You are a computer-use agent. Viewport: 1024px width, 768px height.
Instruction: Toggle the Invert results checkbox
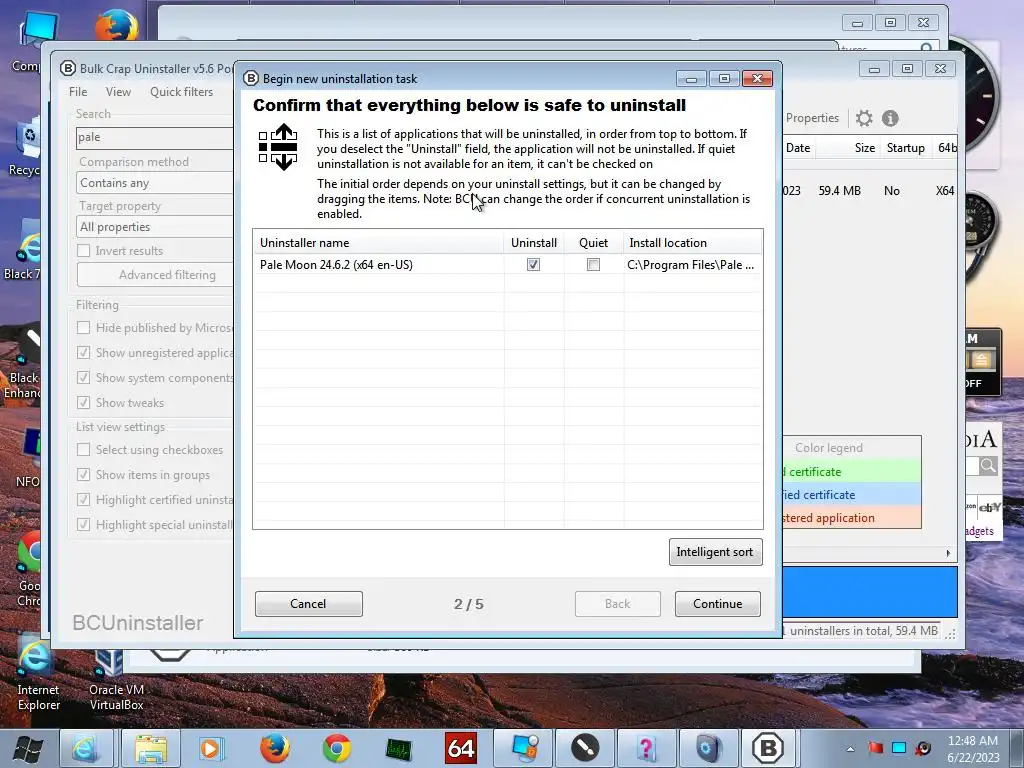pyautogui.click(x=83, y=251)
